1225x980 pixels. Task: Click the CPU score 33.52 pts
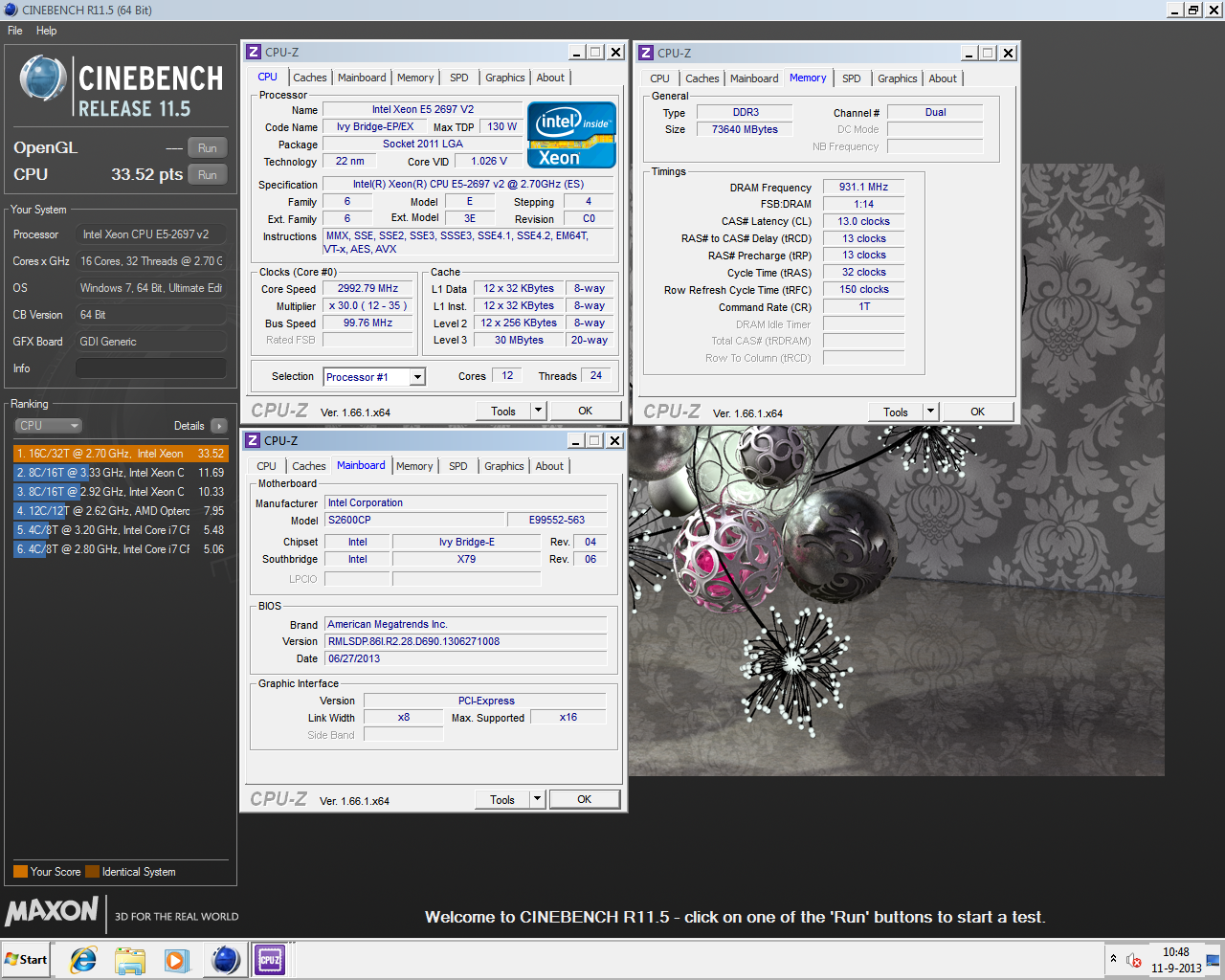coord(146,175)
